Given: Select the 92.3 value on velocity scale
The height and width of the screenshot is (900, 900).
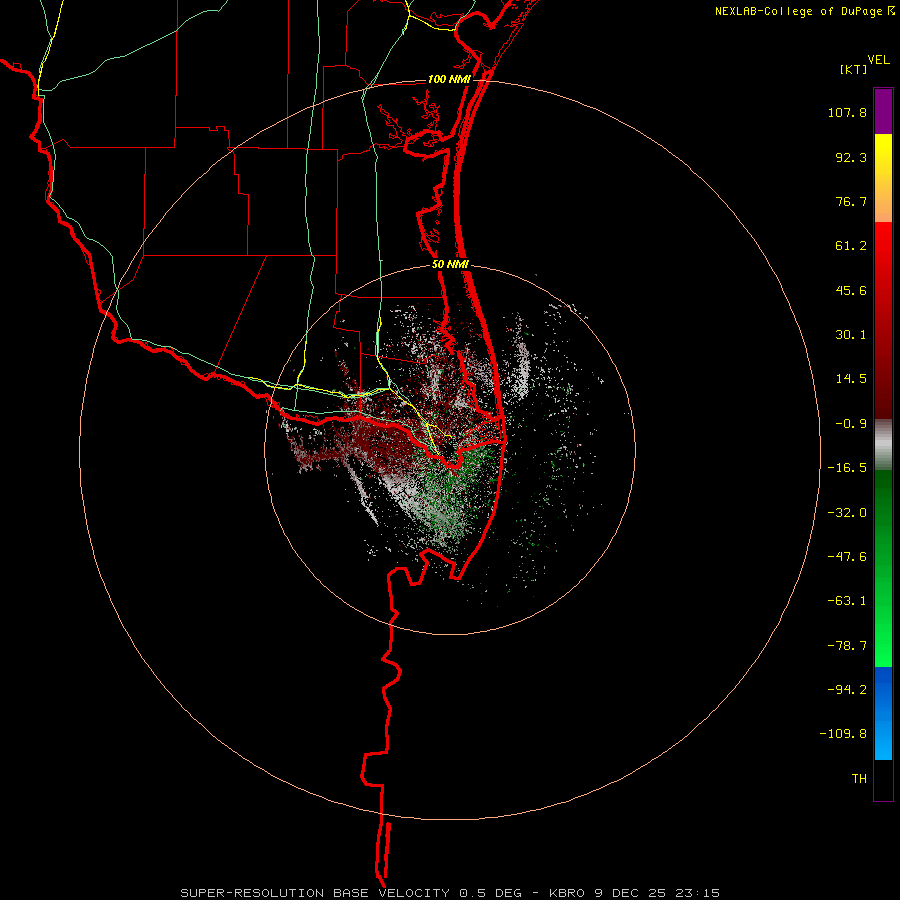Looking at the screenshot, I should pyautogui.click(x=851, y=157).
